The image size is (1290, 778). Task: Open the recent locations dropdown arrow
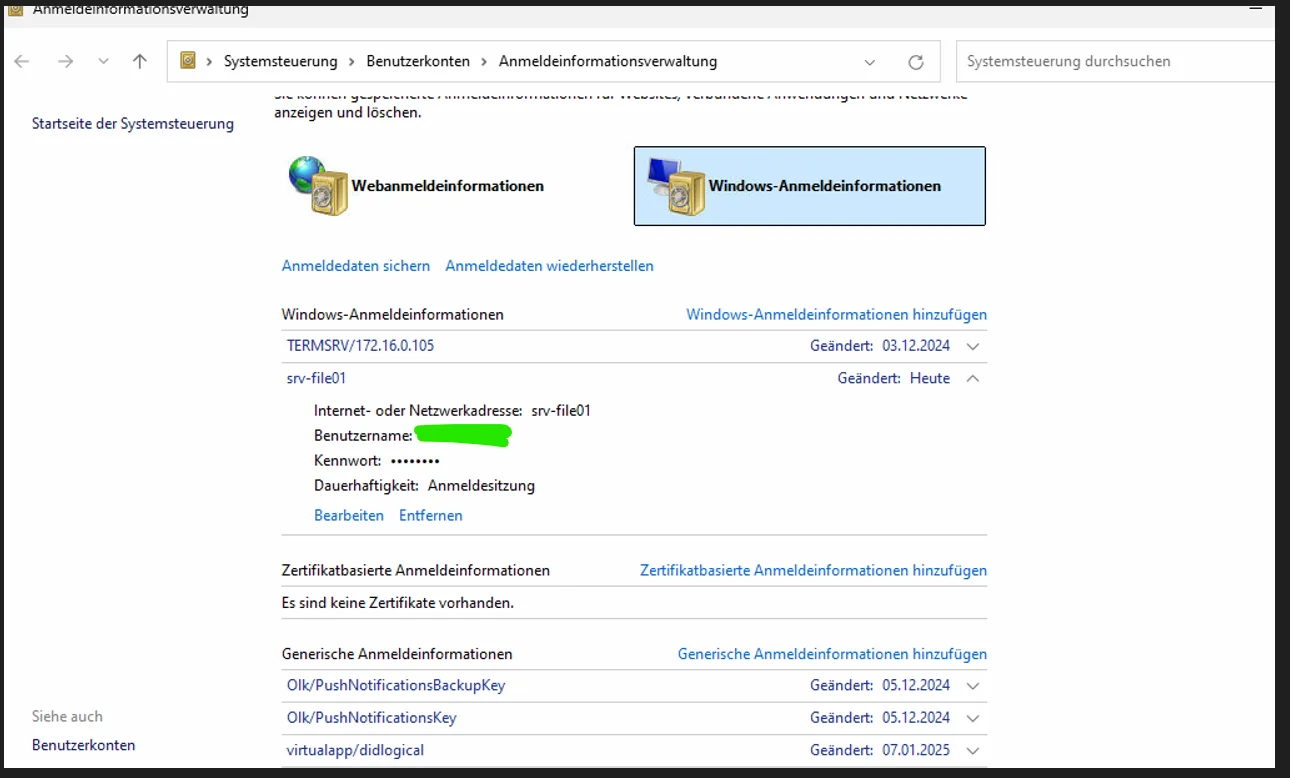tap(103, 61)
